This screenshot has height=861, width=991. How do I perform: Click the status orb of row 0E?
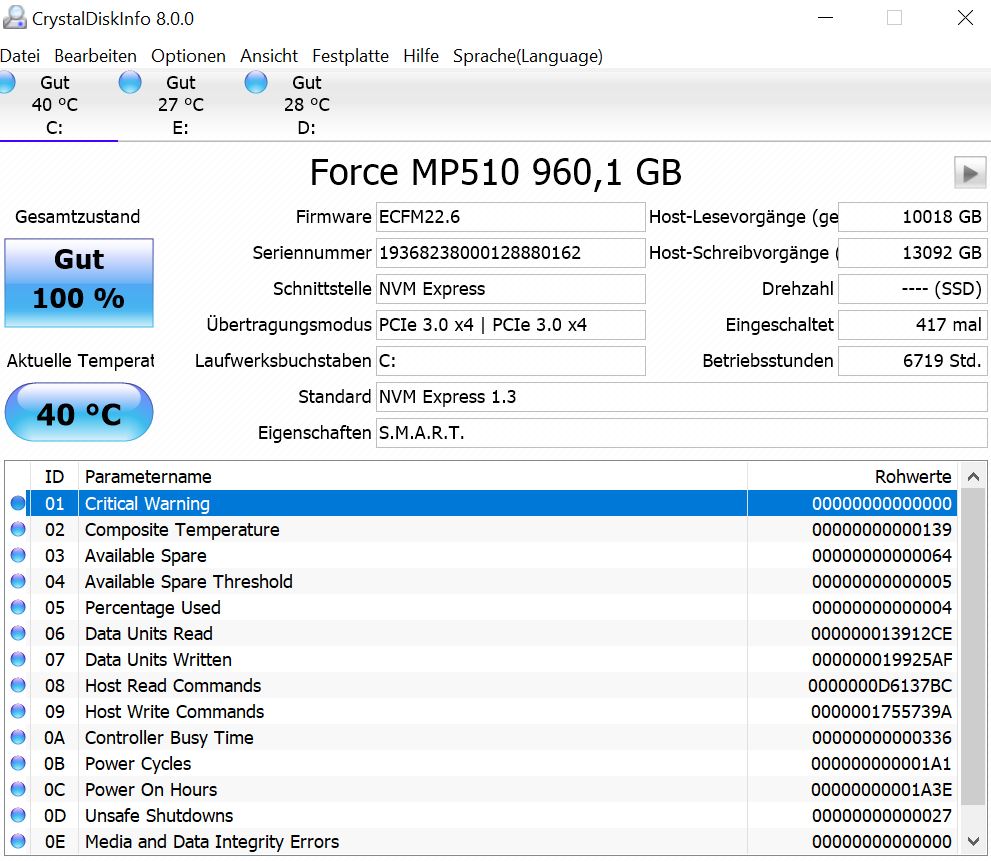click(x=18, y=841)
